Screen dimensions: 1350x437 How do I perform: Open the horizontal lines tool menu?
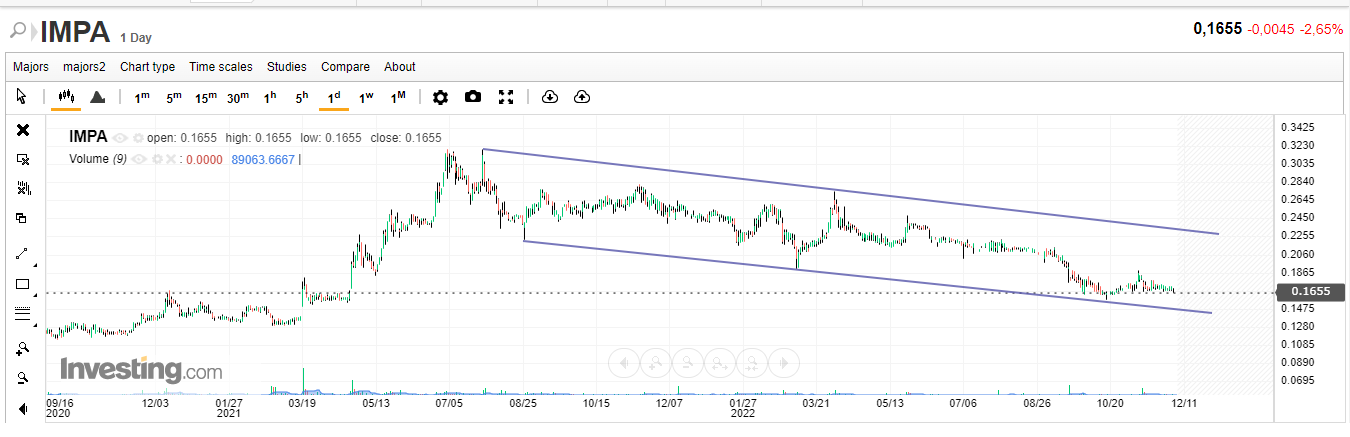tap(24, 314)
